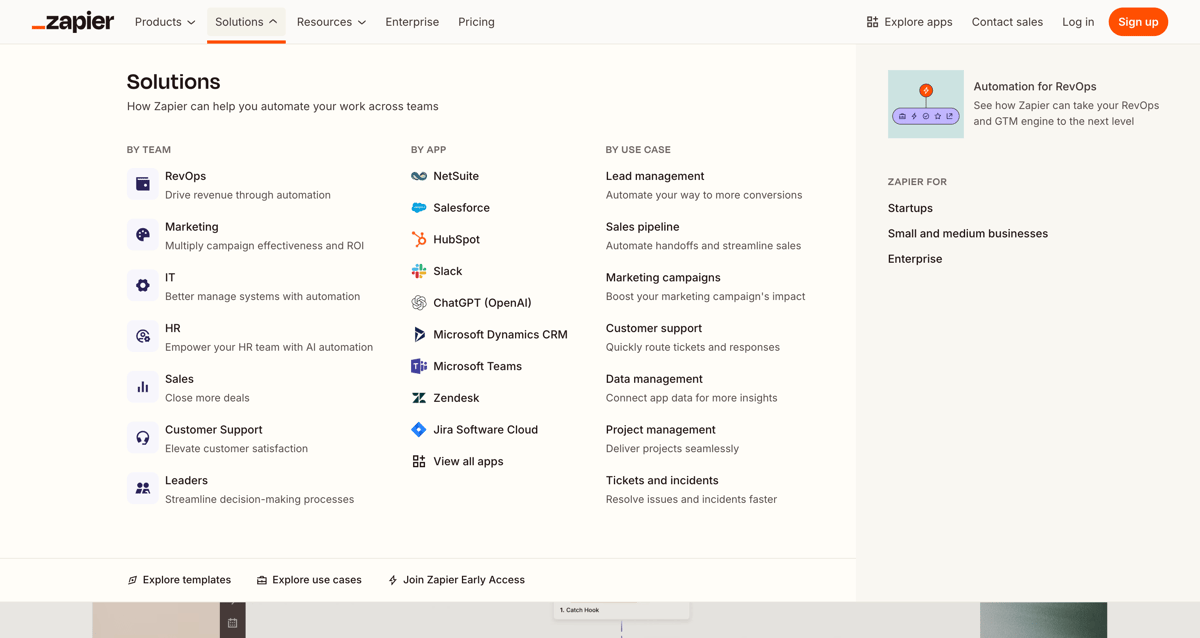
Task: Select the Salesforce app icon
Action: [x=420, y=207]
